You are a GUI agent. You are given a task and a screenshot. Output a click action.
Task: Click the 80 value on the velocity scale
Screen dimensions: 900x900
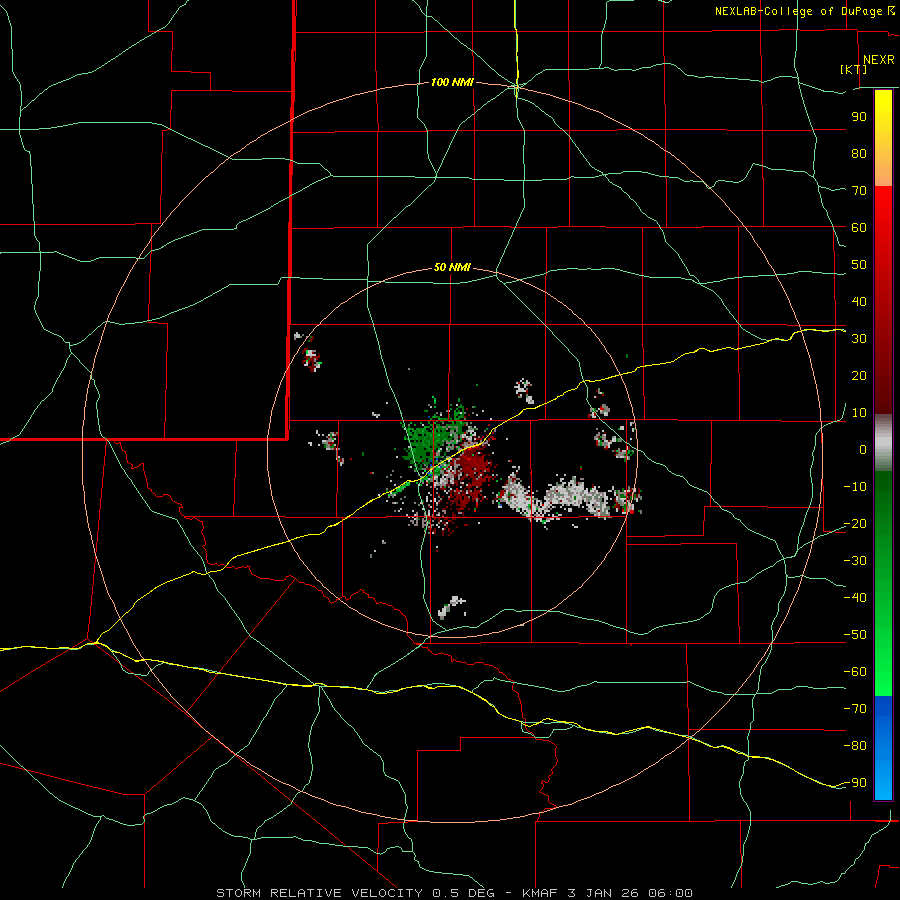point(859,153)
